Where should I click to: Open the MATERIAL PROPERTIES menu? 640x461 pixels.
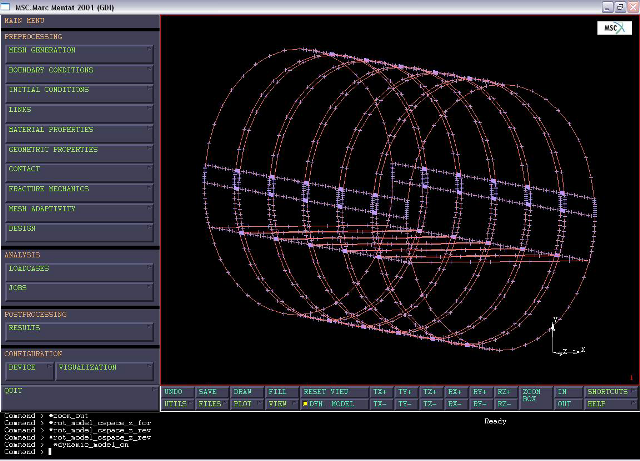(80, 134)
